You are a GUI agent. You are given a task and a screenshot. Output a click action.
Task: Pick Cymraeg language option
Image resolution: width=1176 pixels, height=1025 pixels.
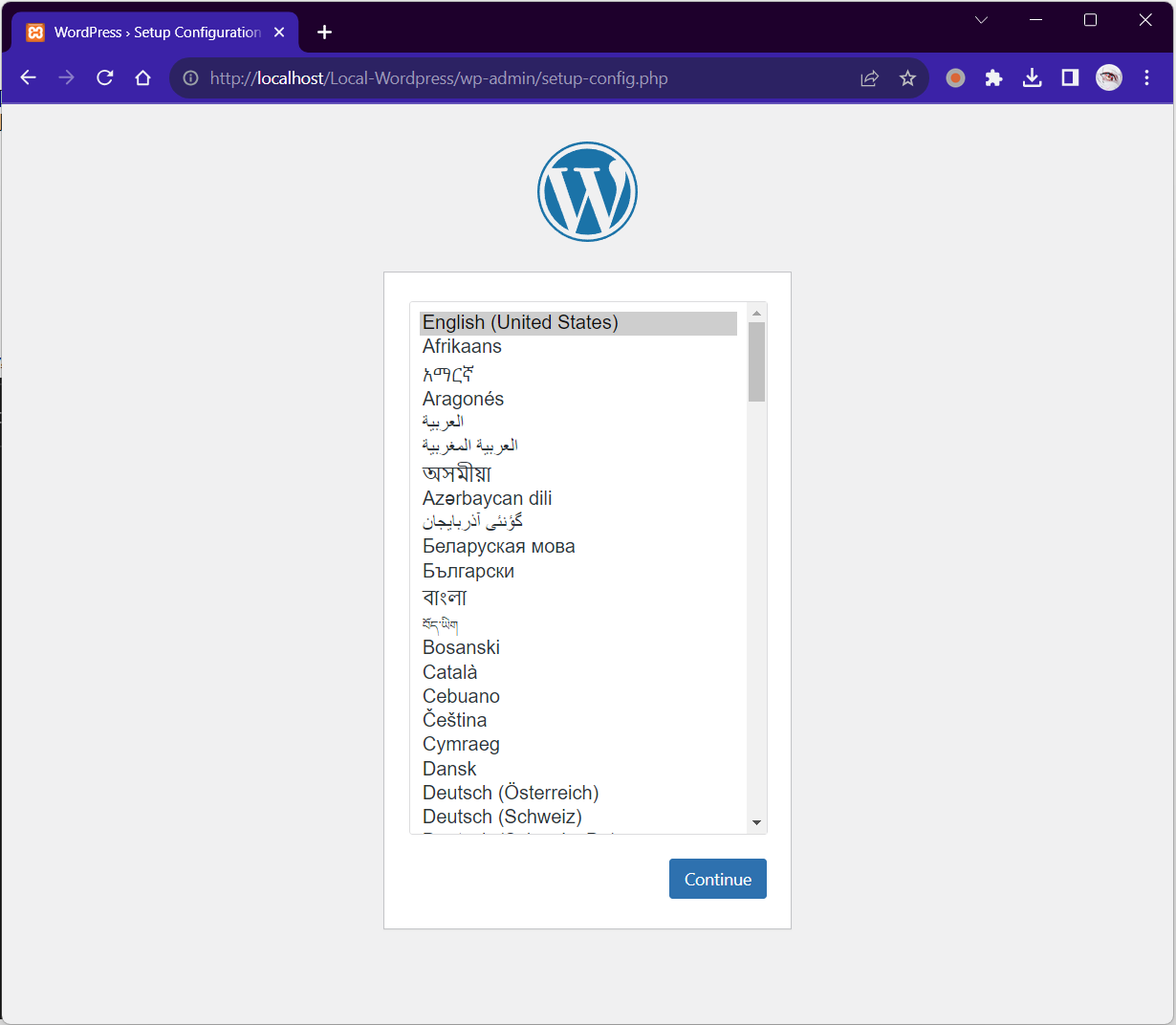[578, 745]
